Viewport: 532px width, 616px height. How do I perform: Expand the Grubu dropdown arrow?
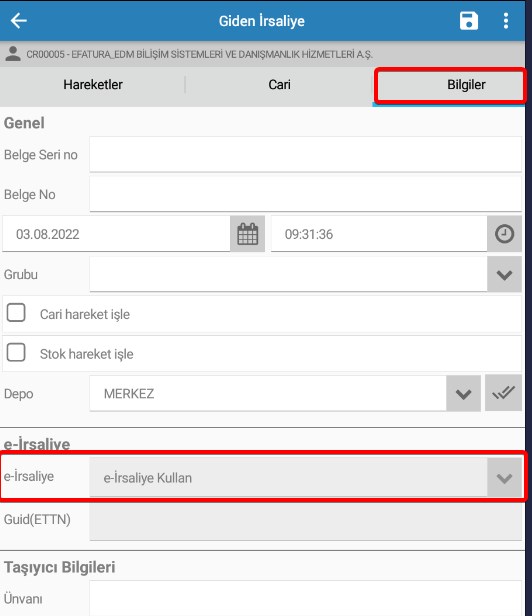(x=504, y=274)
